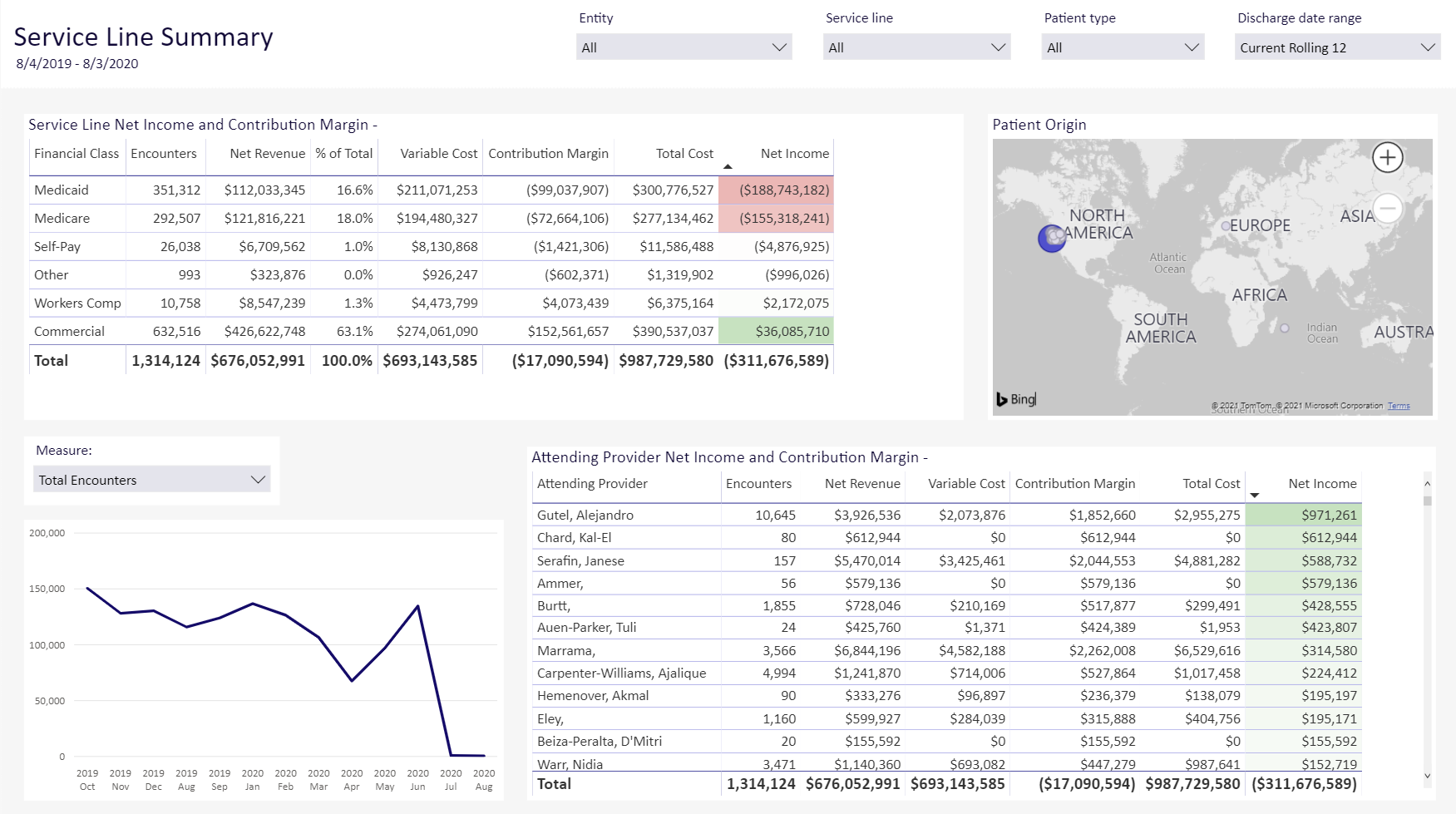Select the green Commercial Net Income cell
Viewport: 1456px width, 814px height.
click(x=775, y=332)
